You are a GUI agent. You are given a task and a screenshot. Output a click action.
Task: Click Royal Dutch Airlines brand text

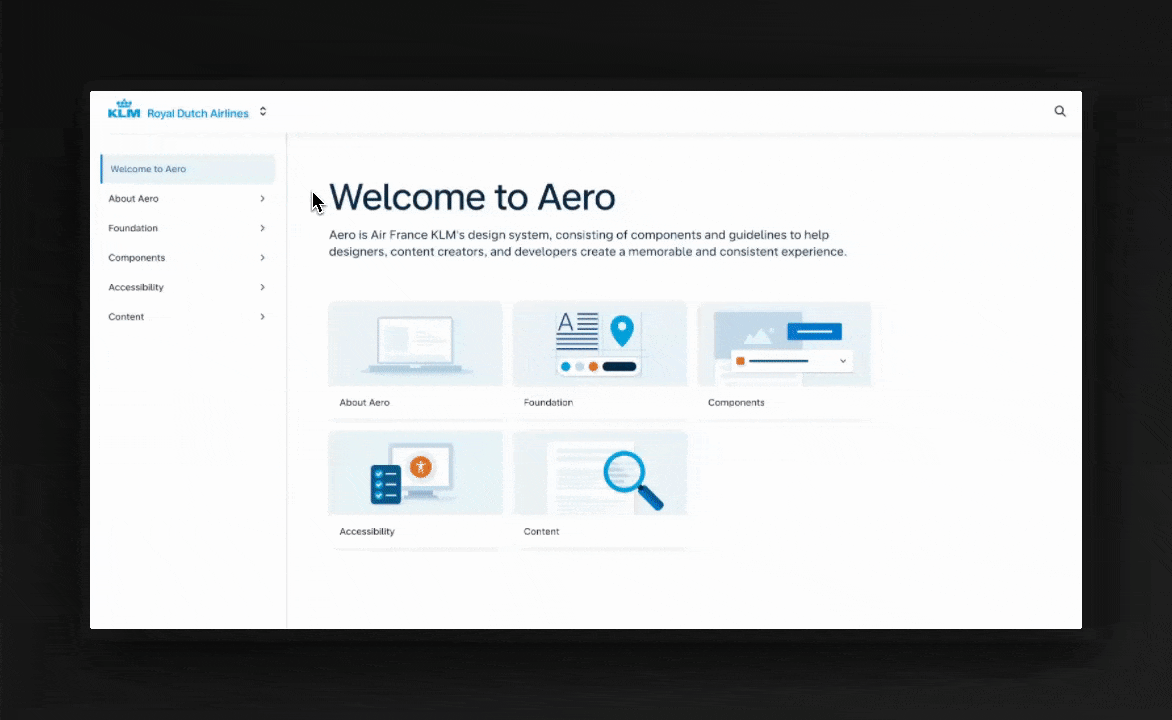[x=198, y=114]
